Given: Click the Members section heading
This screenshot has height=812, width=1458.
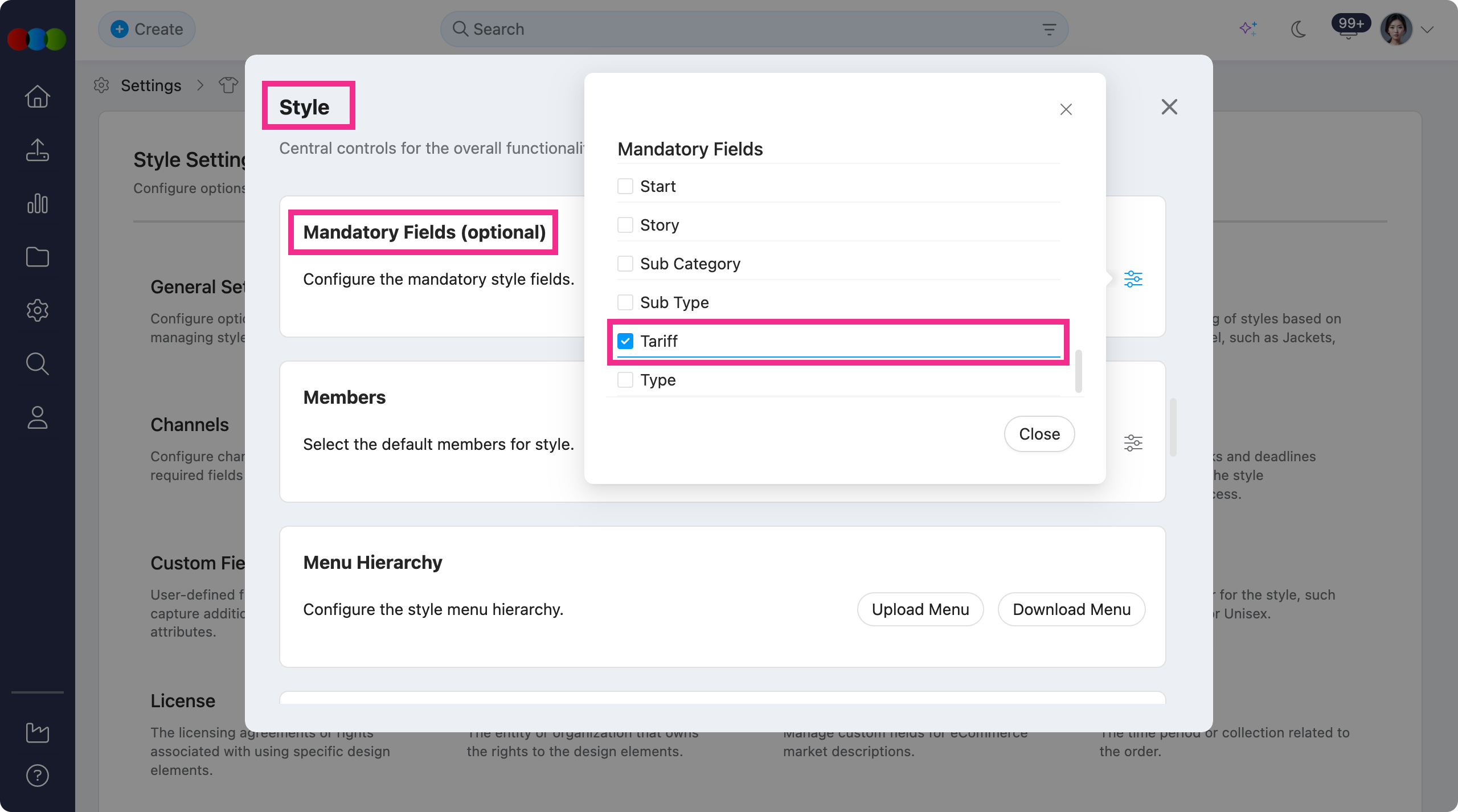Looking at the screenshot, I should tap(345, 397).
